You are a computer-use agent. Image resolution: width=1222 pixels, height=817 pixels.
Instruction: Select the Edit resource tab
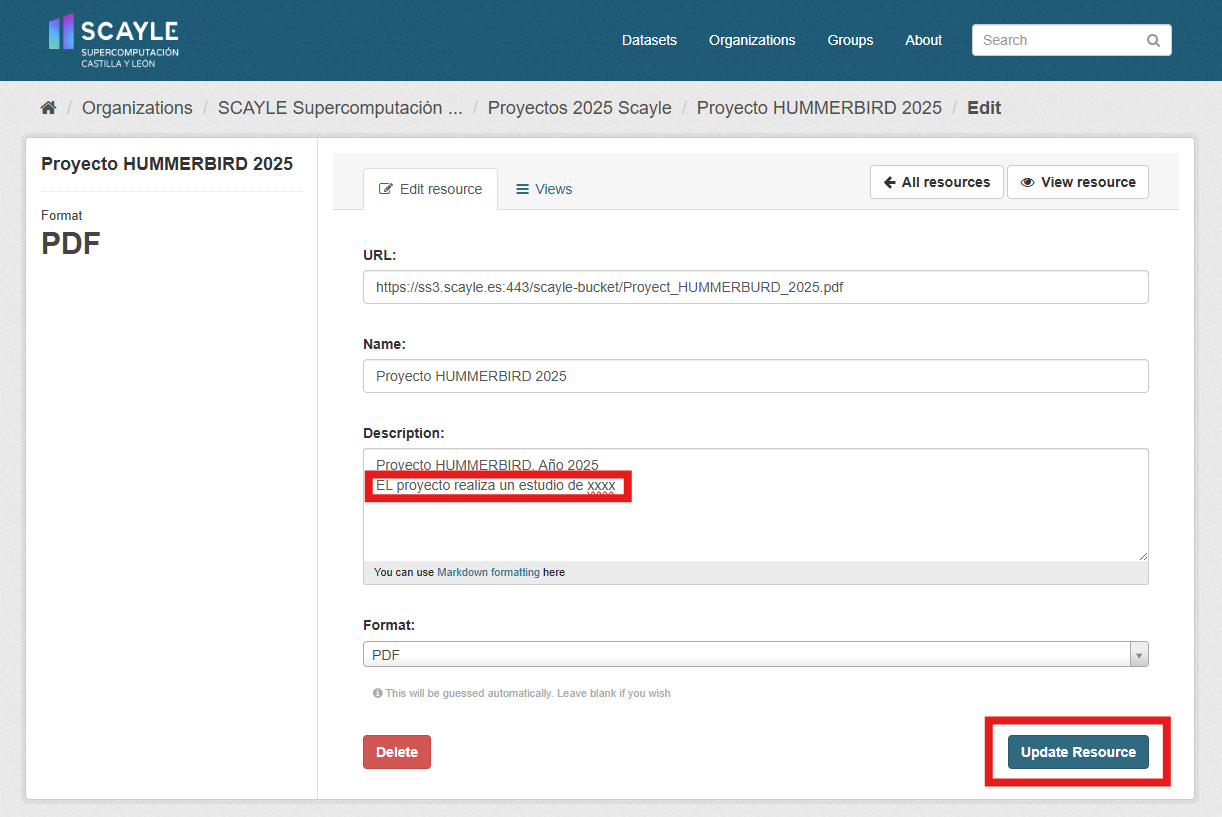point(430,189)
